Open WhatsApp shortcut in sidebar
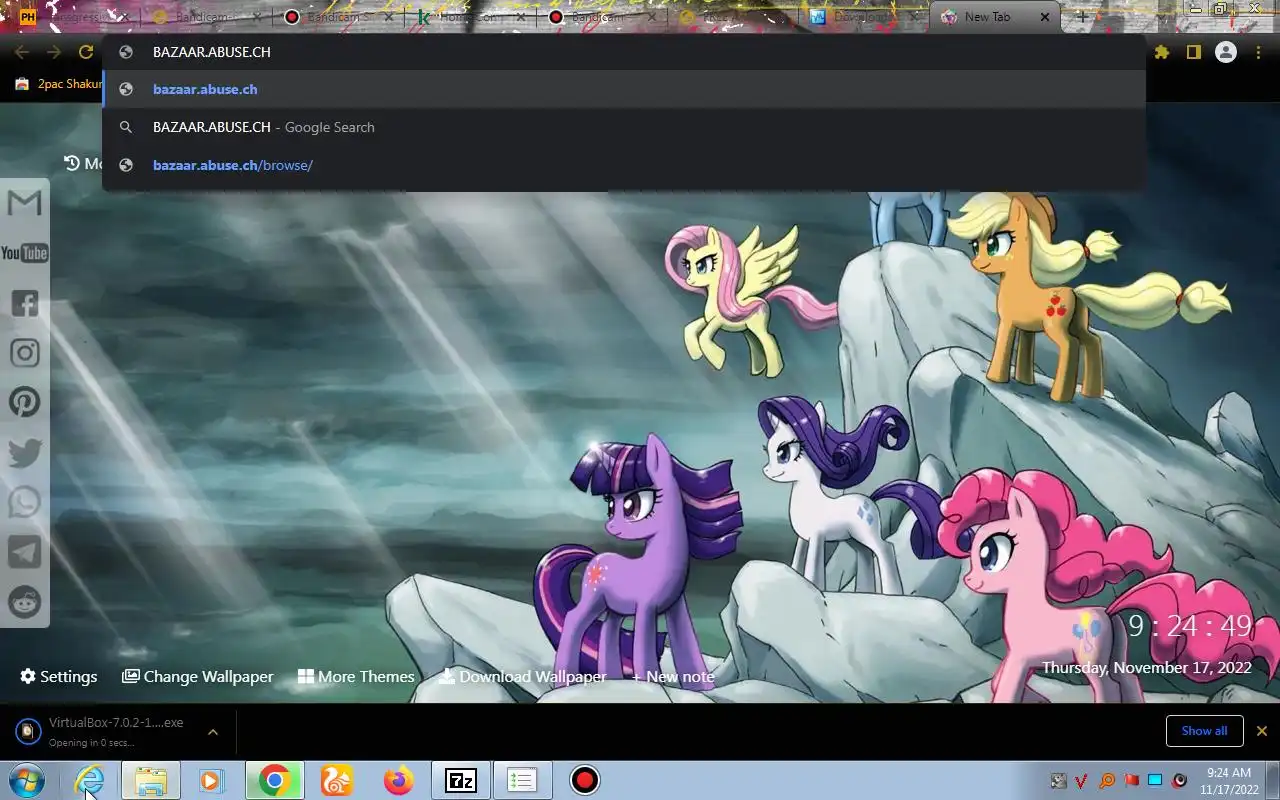1280x800 pixels. 25,502
